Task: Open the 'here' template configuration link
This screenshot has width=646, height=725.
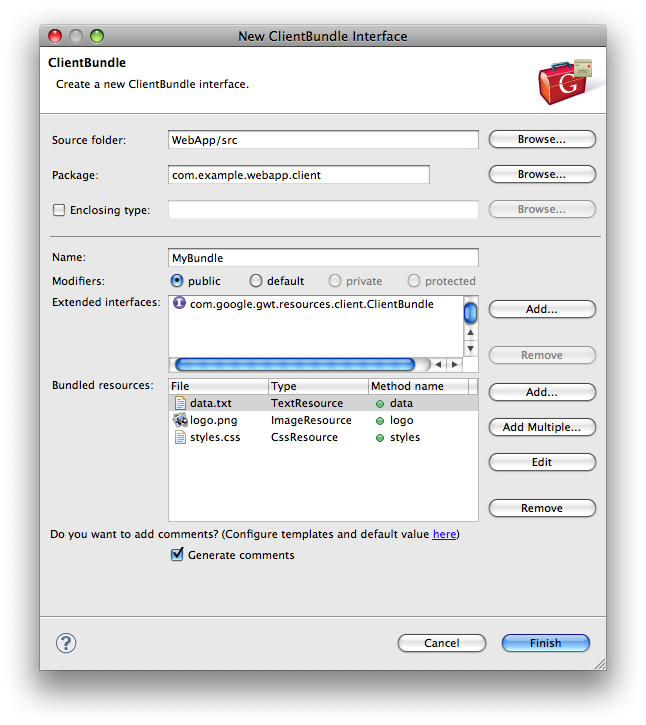Action: (444, 535)
